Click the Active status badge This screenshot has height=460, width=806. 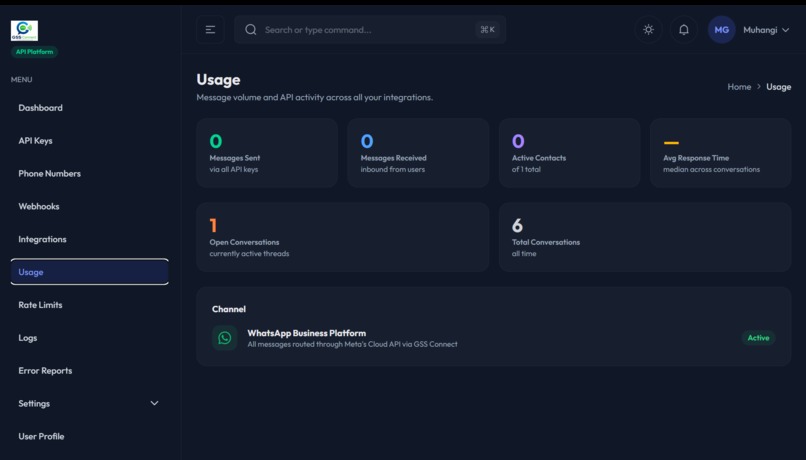pos(758,338)
